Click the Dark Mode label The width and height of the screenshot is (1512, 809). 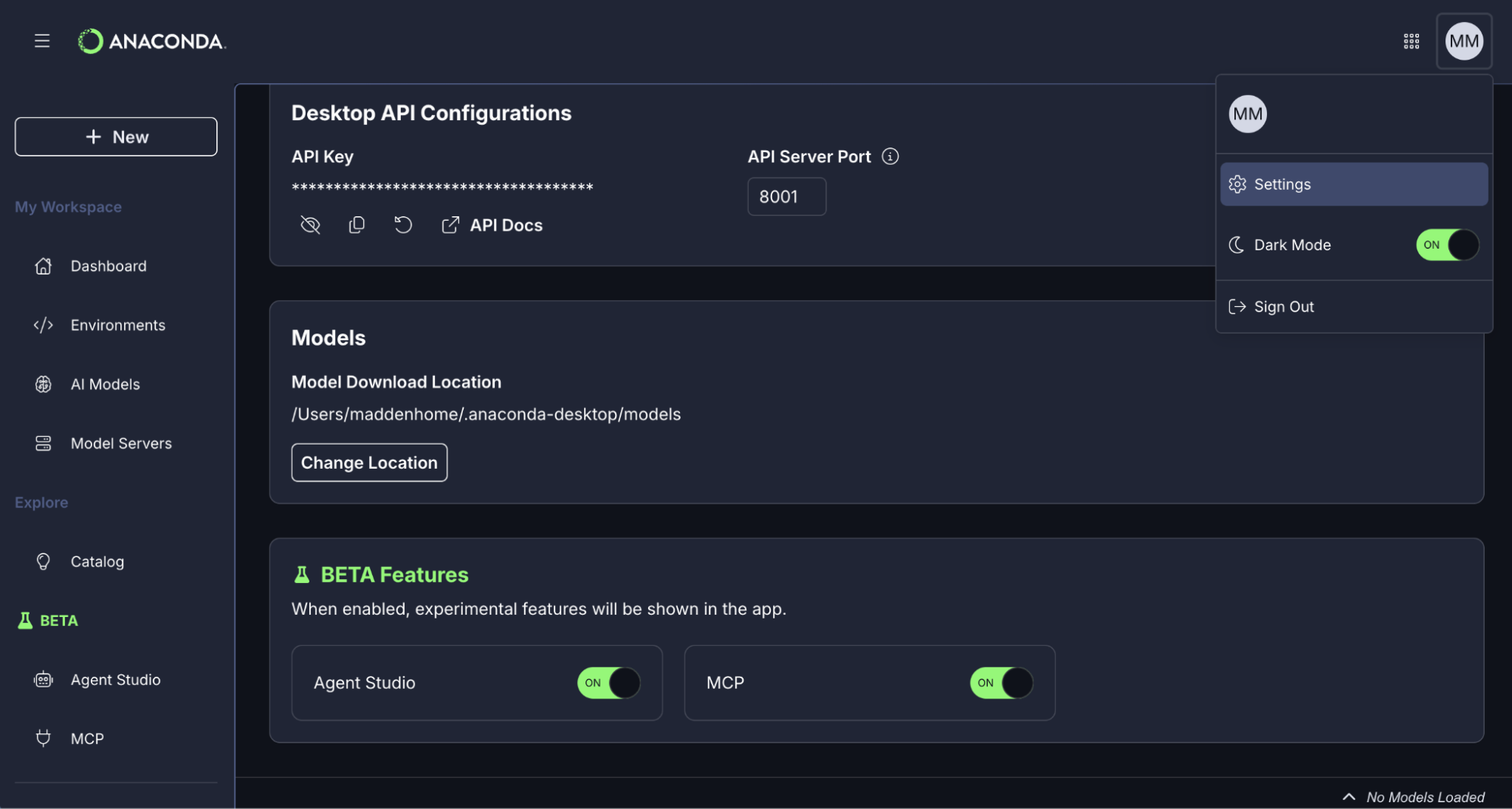1292,245
